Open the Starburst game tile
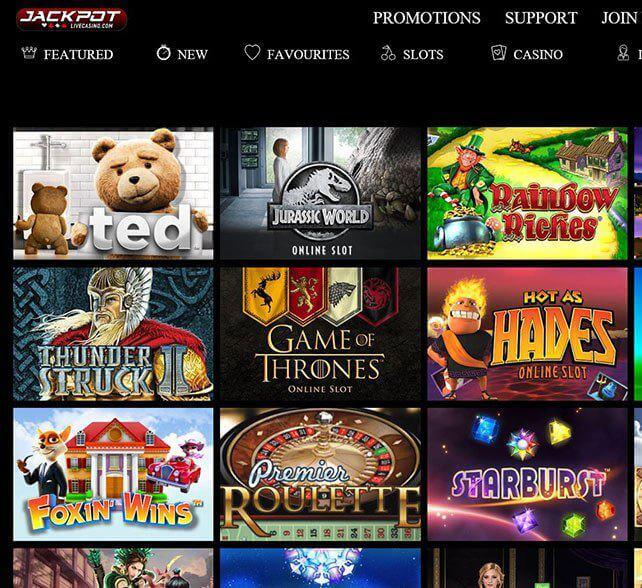Screen dimensions: 642x588 point(527,474)
